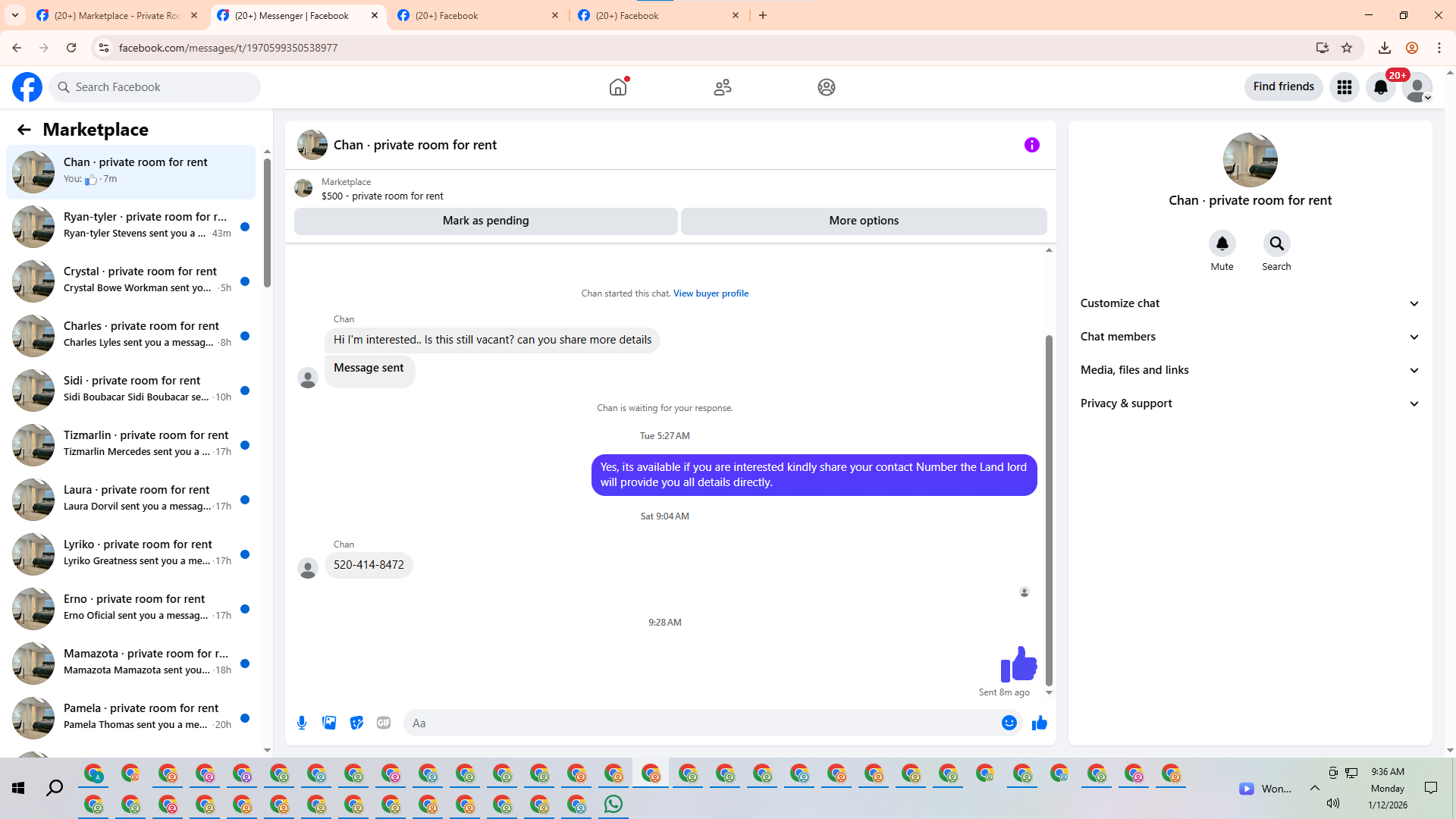1456x819 pixels.
Task: Open the GIF picker icon
Action: [384, 723]
